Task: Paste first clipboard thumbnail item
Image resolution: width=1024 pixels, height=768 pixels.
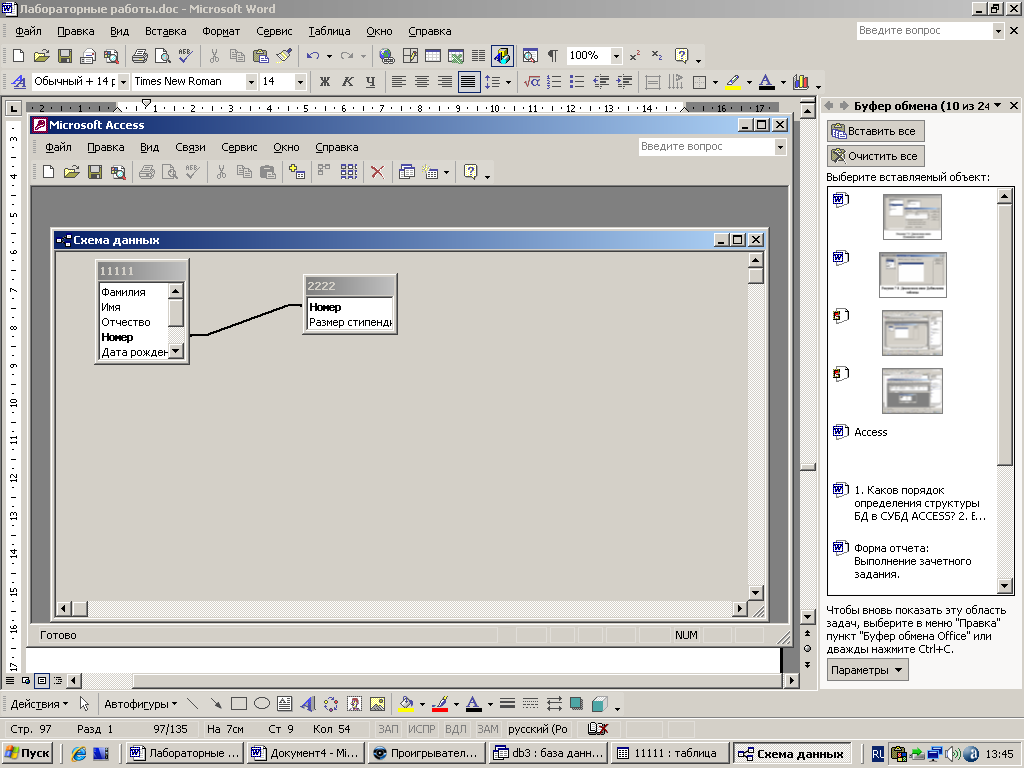Action: tap(912, 217)
